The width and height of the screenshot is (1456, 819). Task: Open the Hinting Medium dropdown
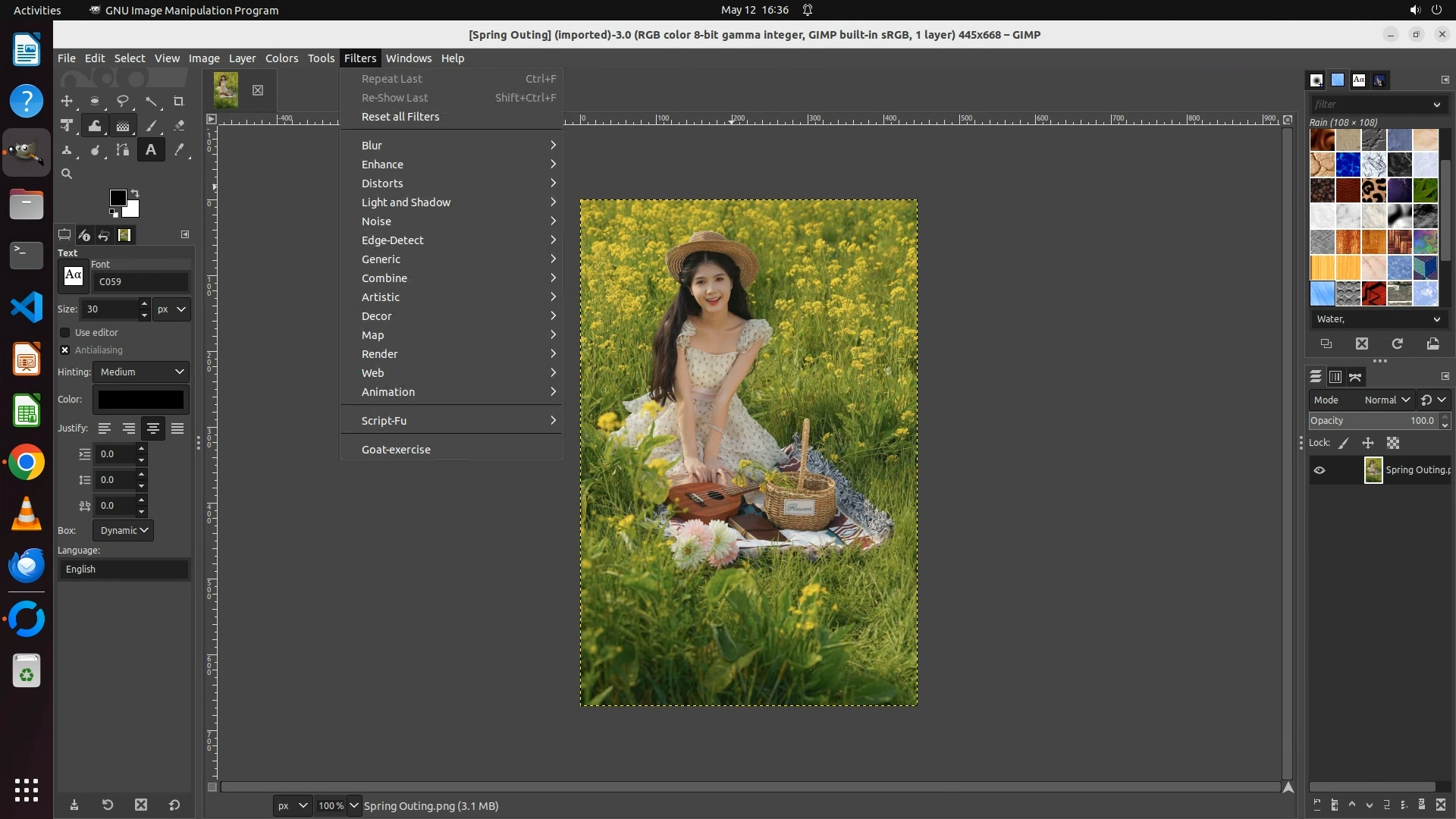142,372
